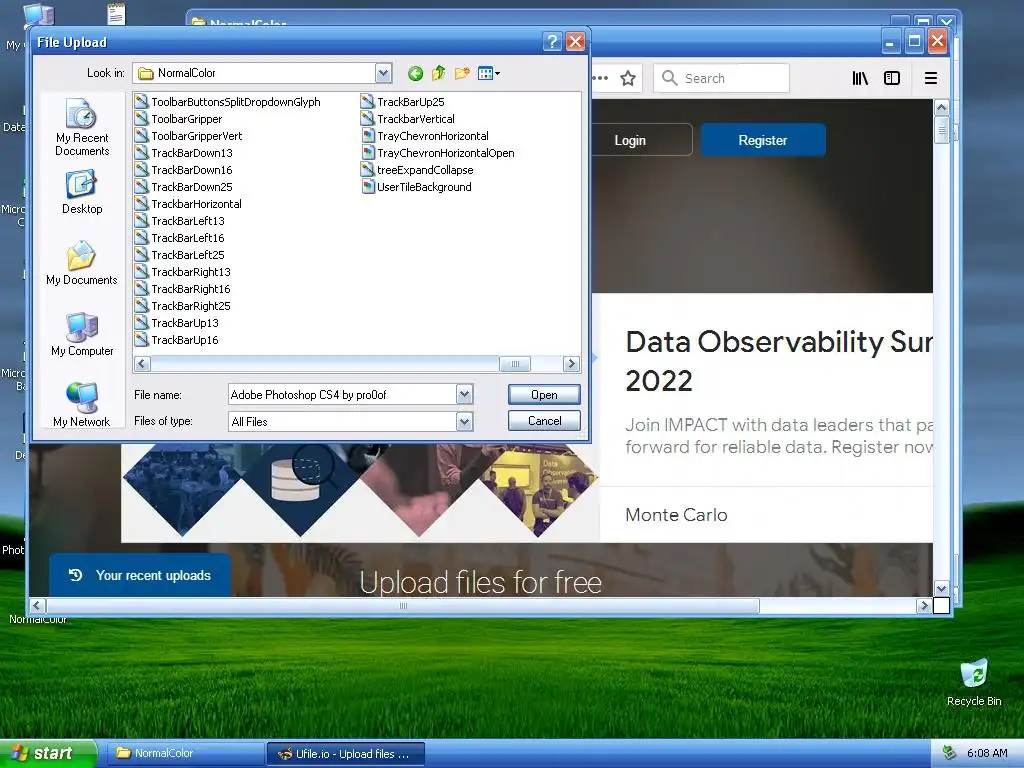Viewport: 1024px width, 768px height.
Task: Click file list scrollbar left arrow
Action: [142, 364]
